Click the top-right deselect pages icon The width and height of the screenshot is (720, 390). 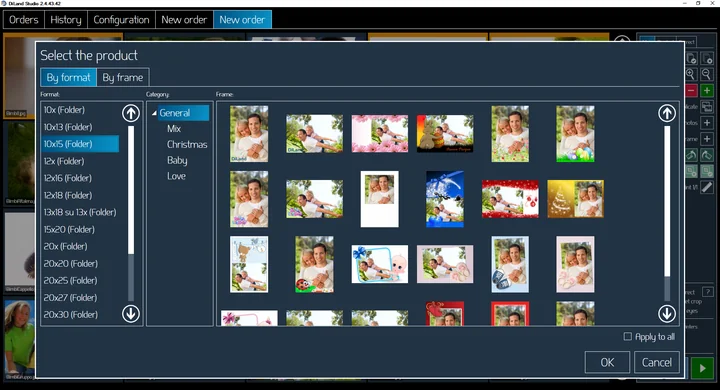[707, 58]
